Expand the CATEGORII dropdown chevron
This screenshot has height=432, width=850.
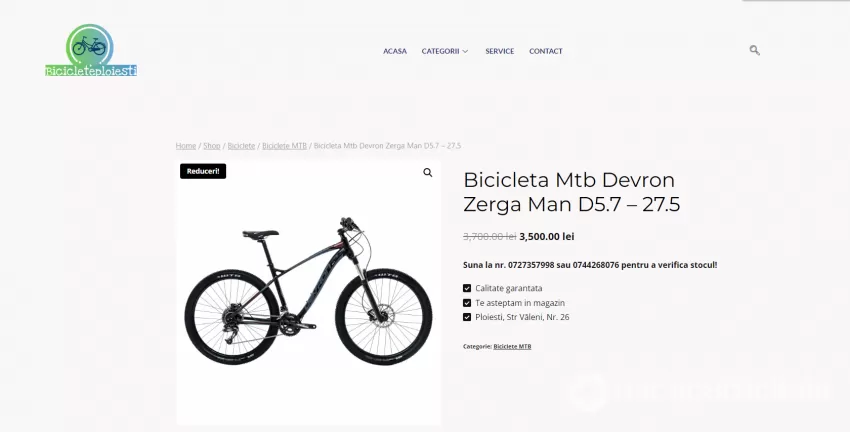coord(465,51)
